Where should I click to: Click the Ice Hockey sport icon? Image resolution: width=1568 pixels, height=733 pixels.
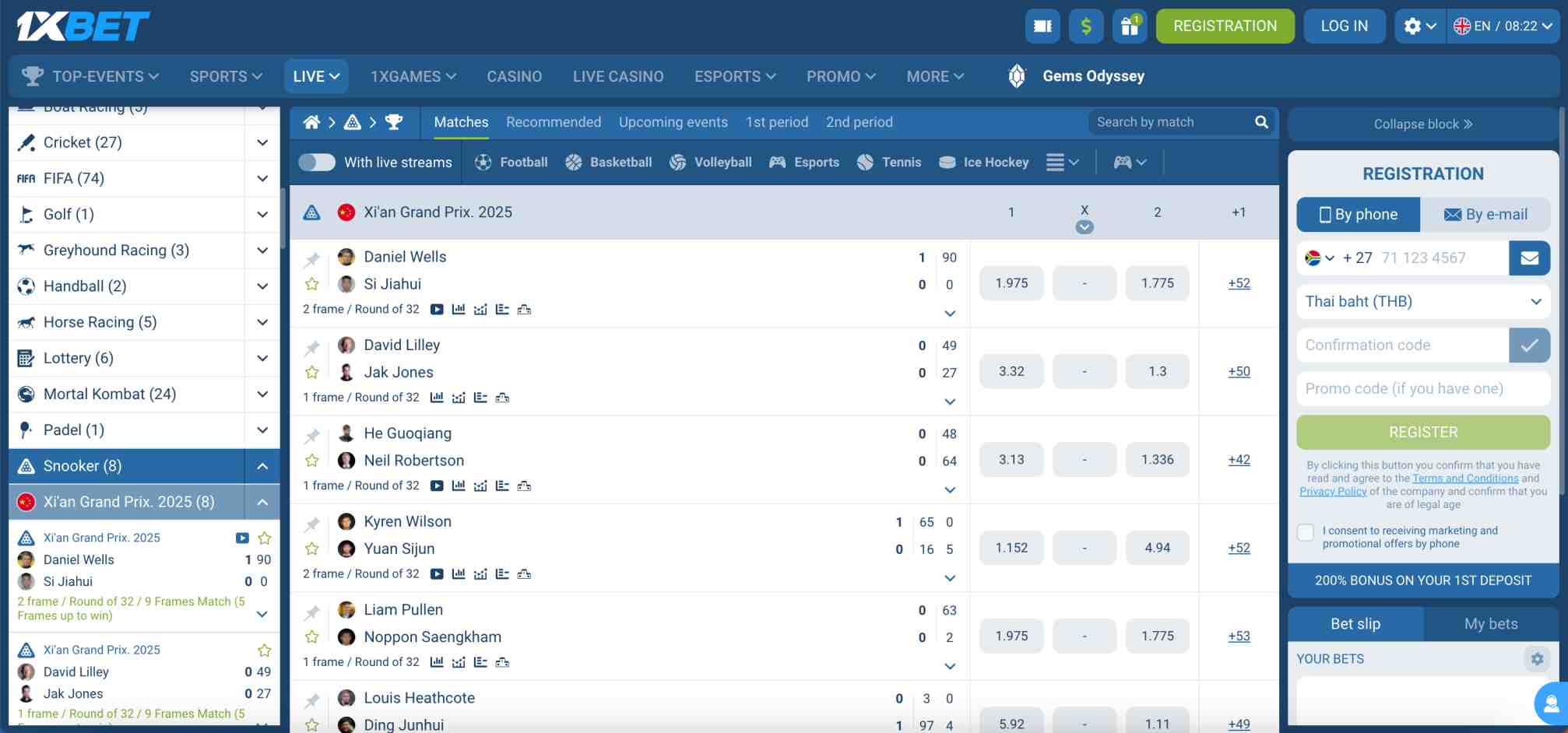947,162
